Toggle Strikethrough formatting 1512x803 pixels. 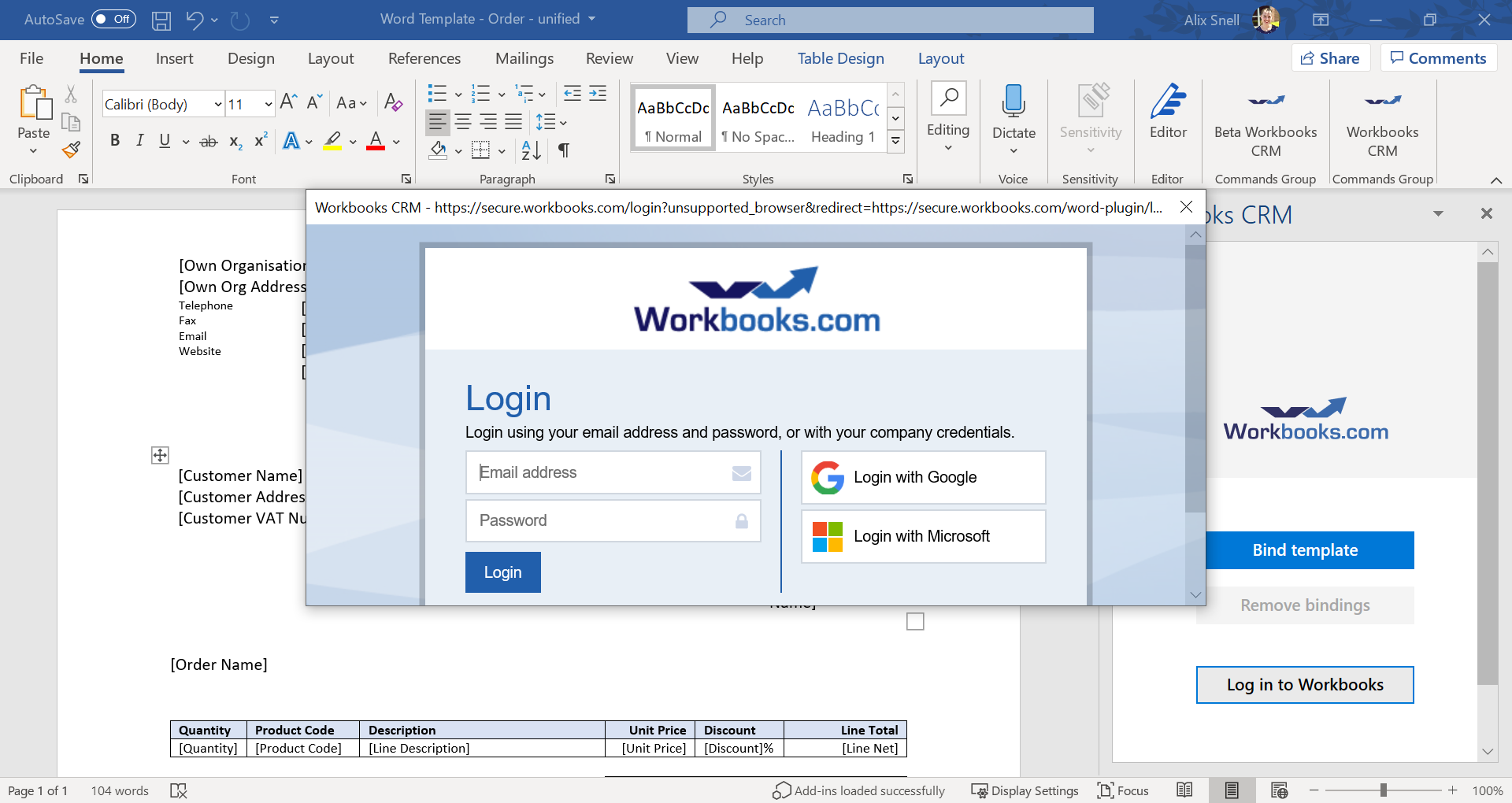(x=209, y=142)
